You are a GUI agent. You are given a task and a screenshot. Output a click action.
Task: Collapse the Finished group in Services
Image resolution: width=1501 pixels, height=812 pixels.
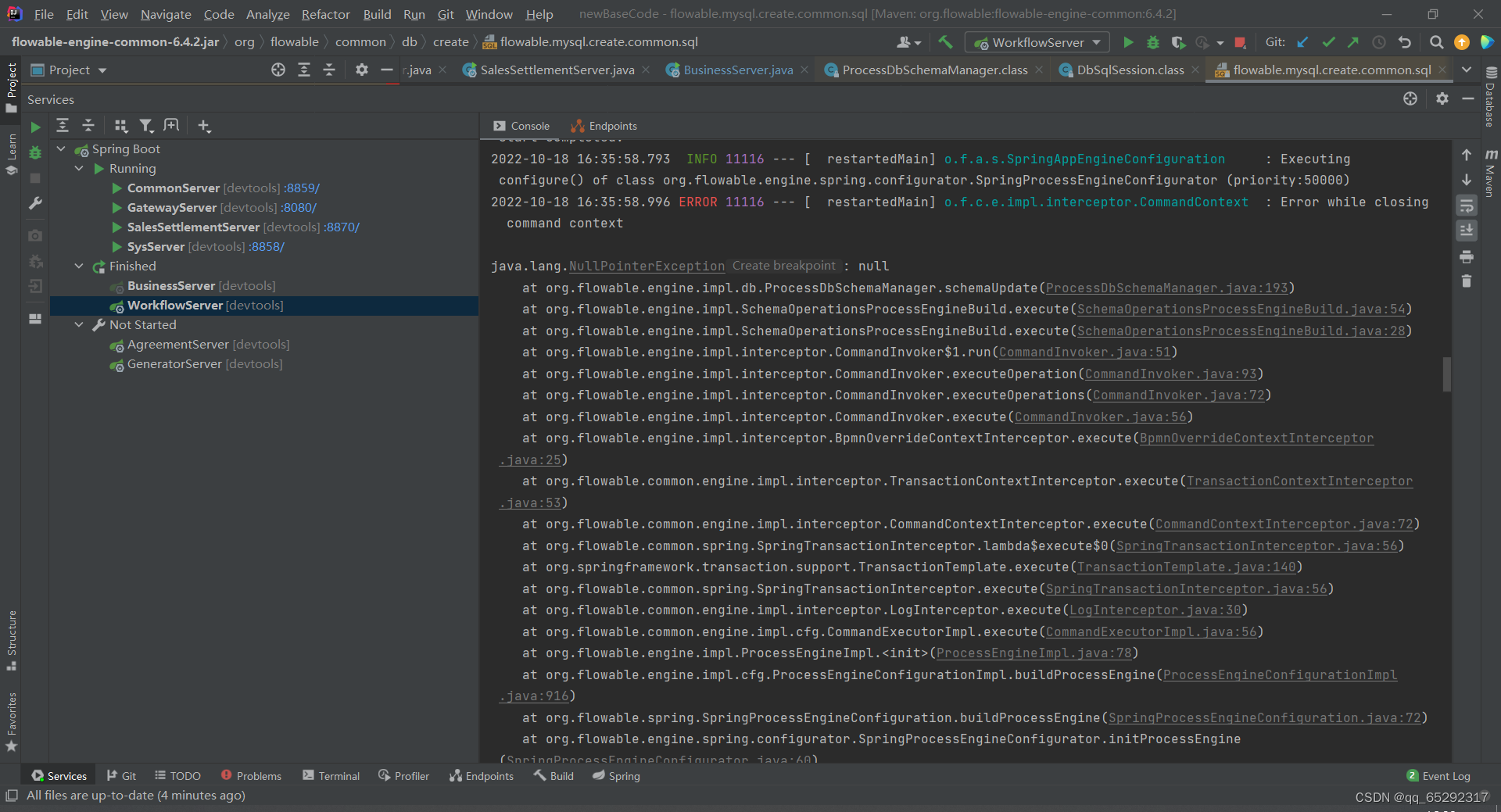78,266
